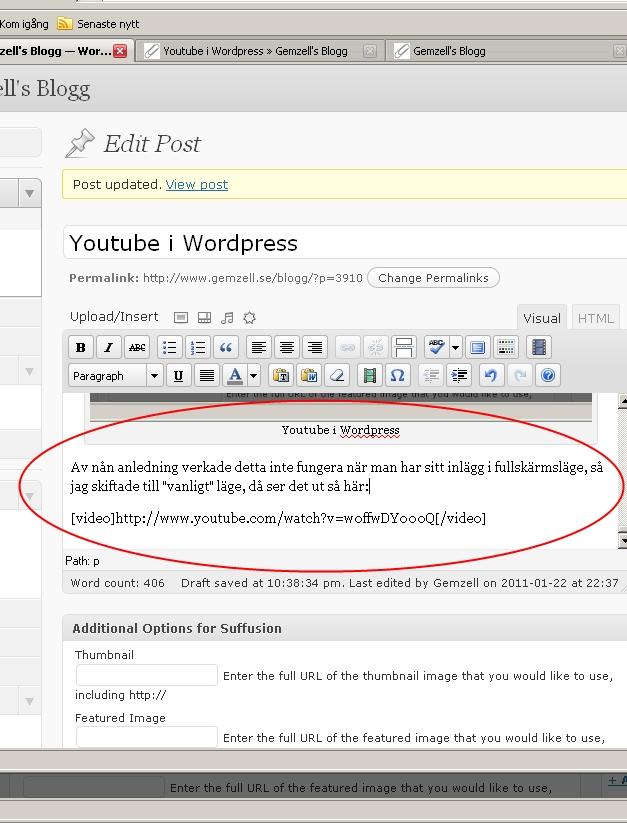Screen dimensions: 627x823
Task: Click the post title field
Action: [345, 243]
